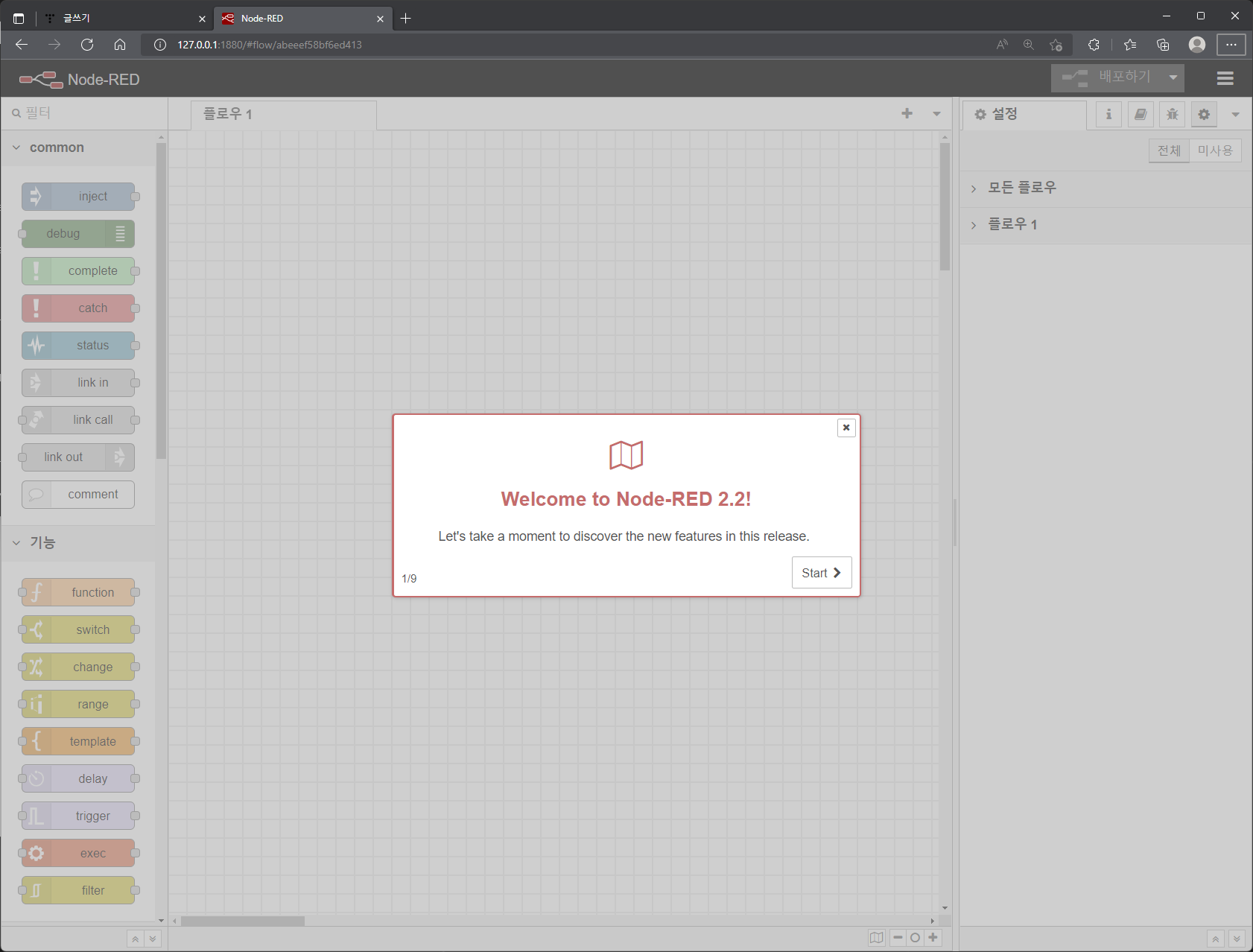Click the canvas horizontal scrollbar thumb

tap(243, 921)
